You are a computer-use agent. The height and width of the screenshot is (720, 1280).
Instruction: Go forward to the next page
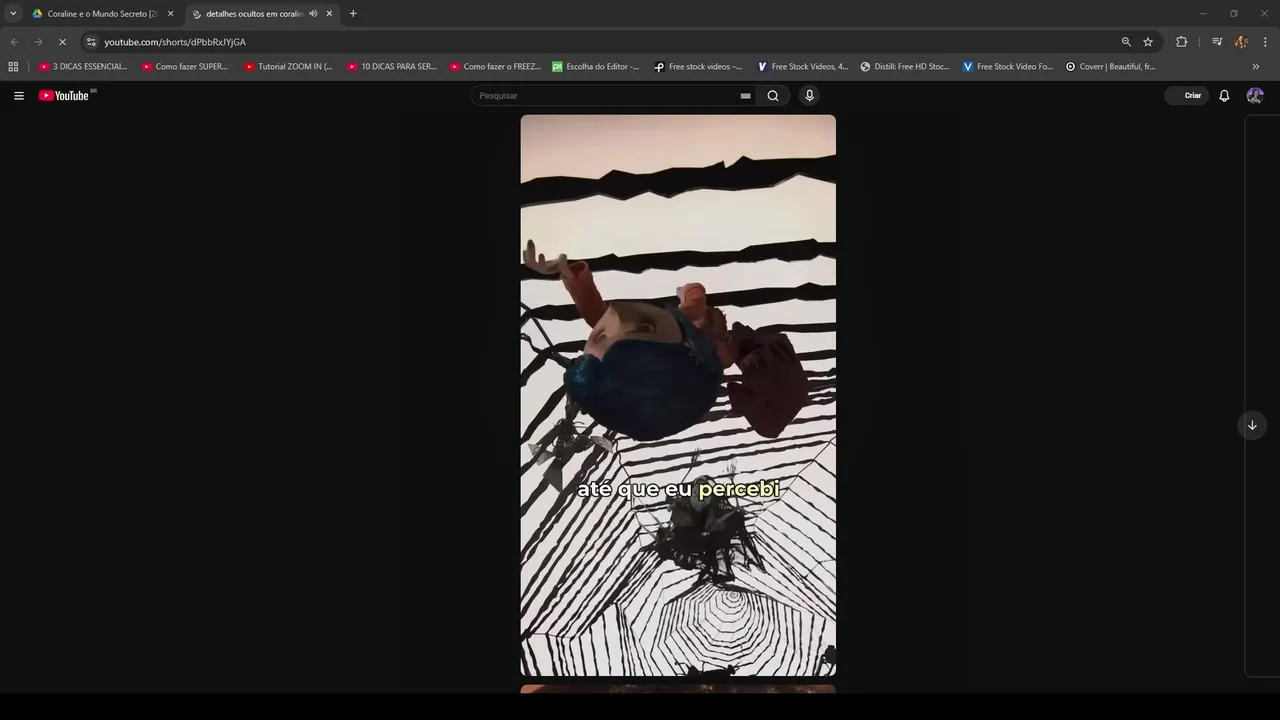click(x=38, y=42)
